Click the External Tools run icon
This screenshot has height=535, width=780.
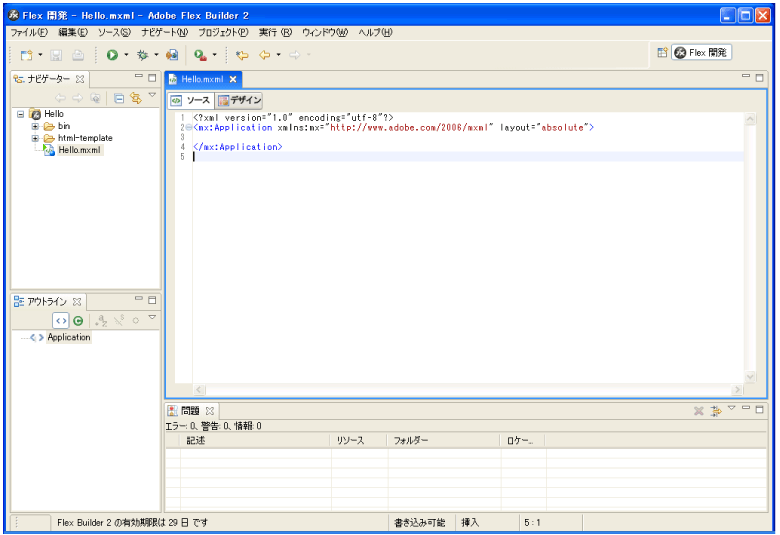(x=200, y=55)
